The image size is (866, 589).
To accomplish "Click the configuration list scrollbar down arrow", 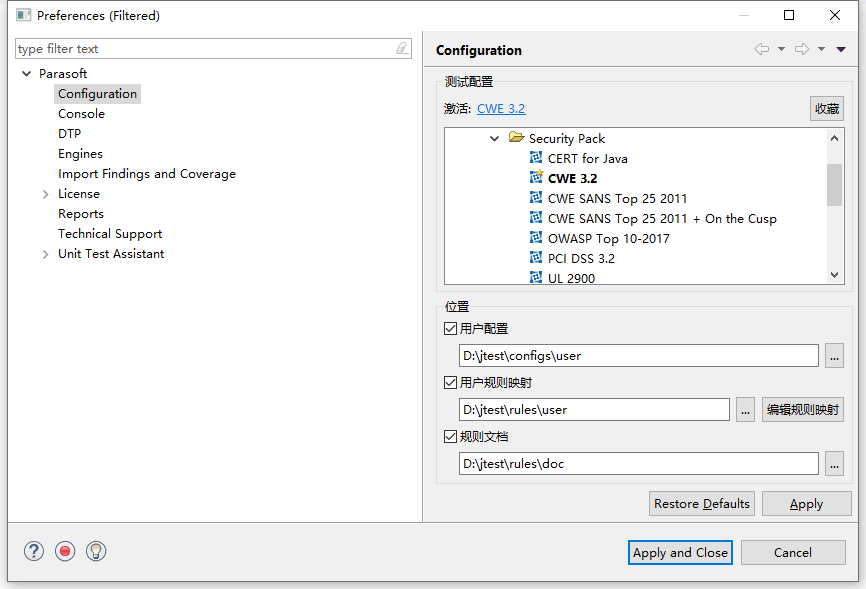I will (x=835, y=275).
